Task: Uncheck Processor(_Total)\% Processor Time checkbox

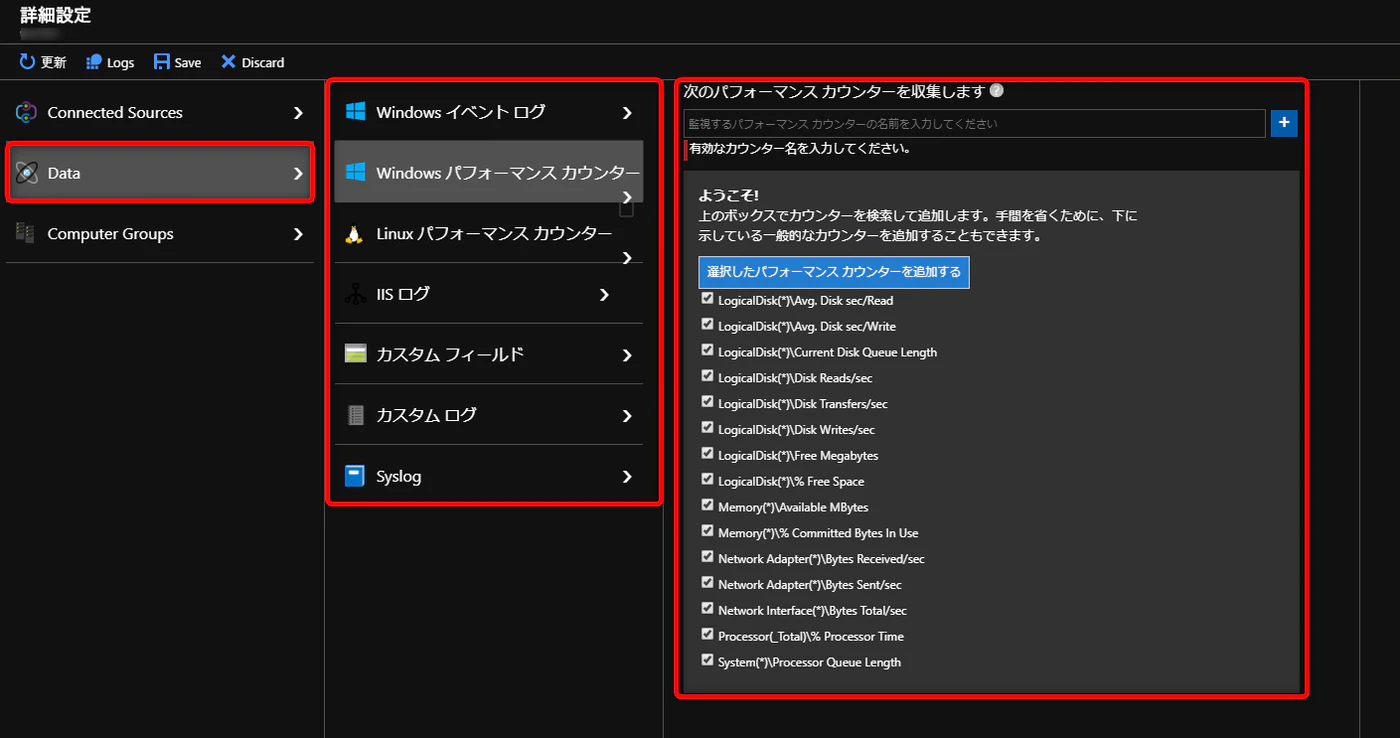Action: coord(708,635)
